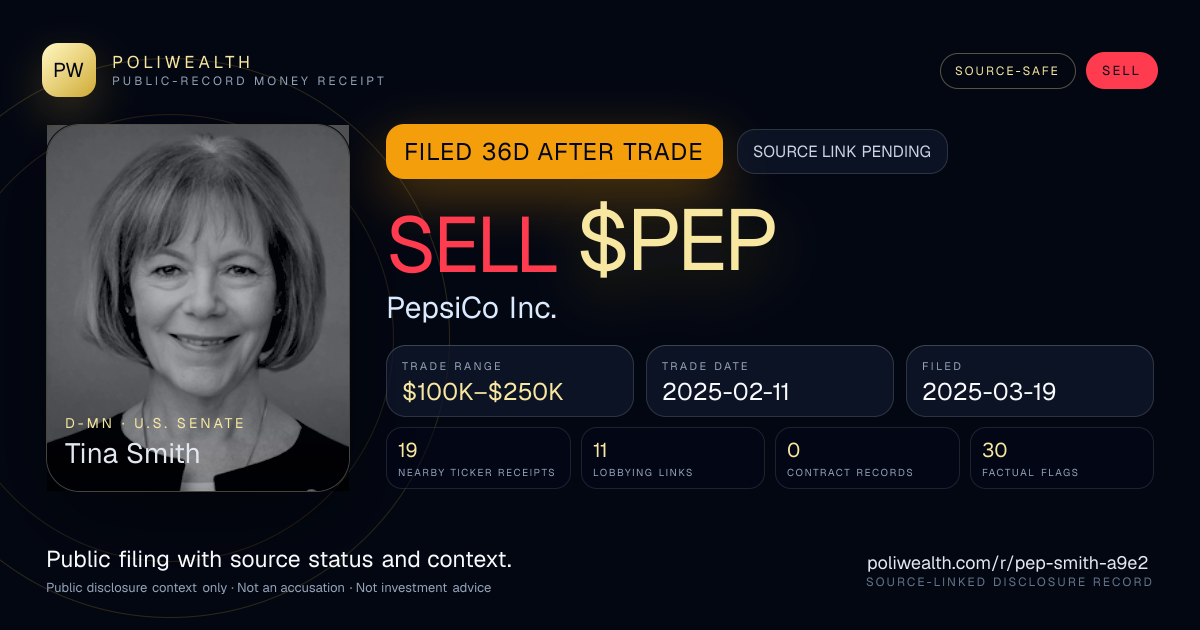Select the Trade Date 2025-02-11 card
Screen dimensions: 1200x630
770,381
